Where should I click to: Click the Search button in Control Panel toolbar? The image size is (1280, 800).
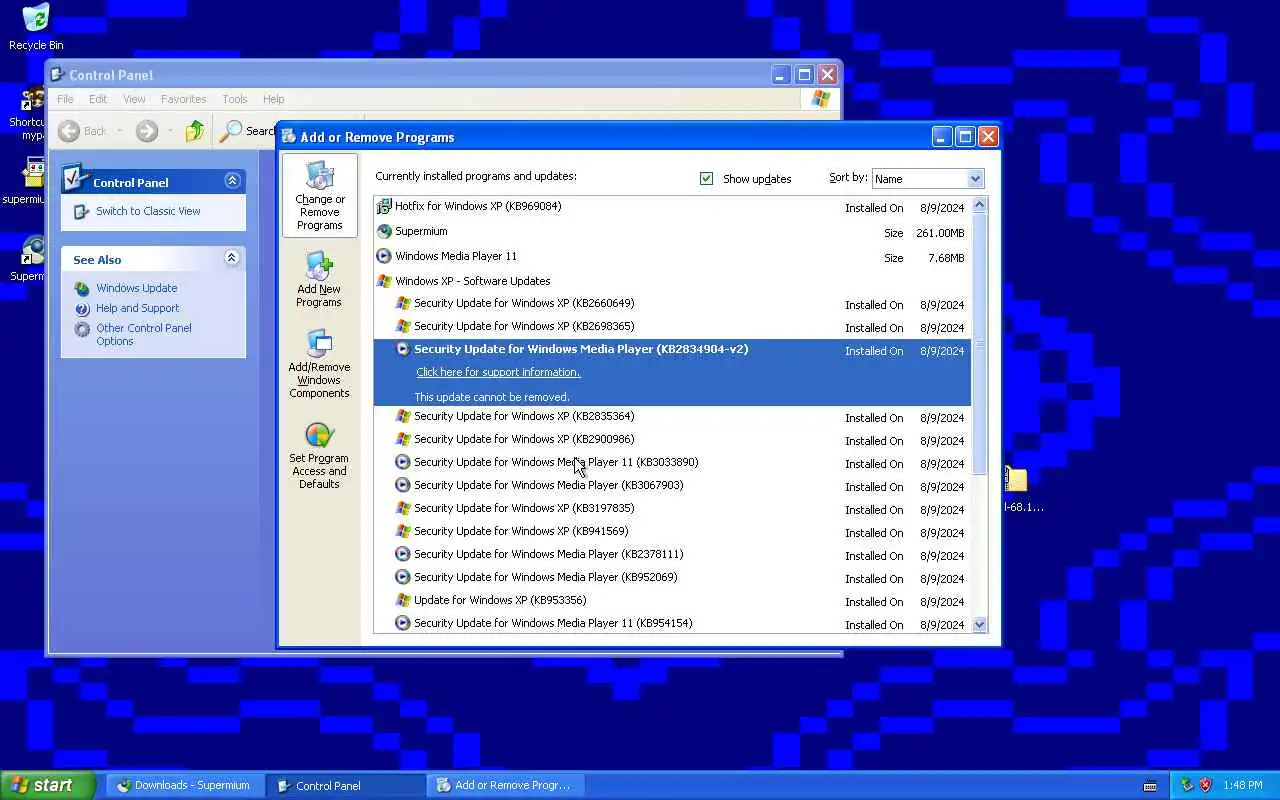pyautogui.click(x=247, y=131)
